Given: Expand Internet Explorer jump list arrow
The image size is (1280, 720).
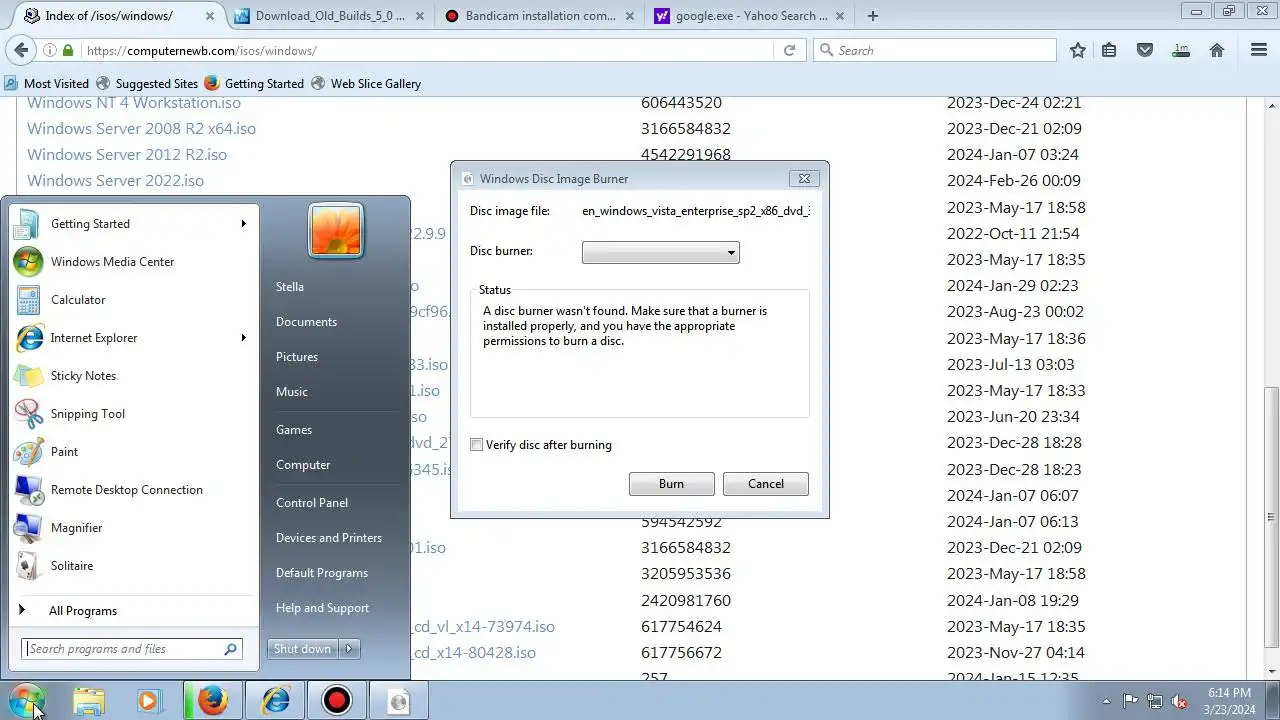Looking at the screenshot, I should 243,338.
